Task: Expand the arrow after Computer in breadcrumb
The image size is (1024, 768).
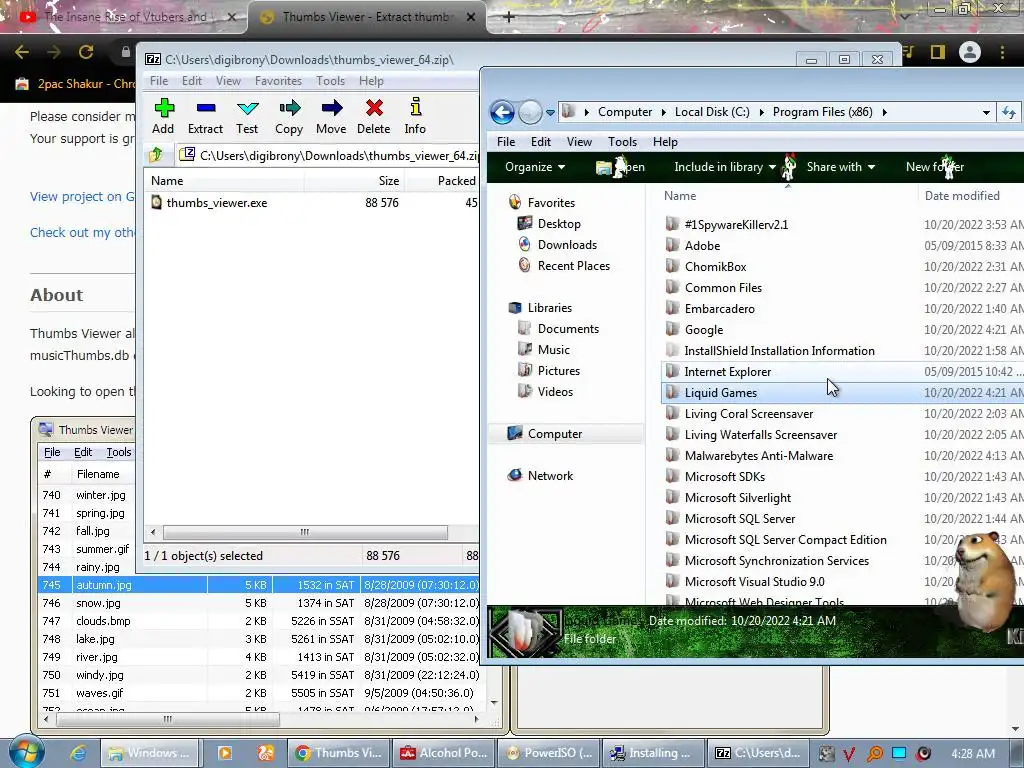Action: (x=664, y=112)
